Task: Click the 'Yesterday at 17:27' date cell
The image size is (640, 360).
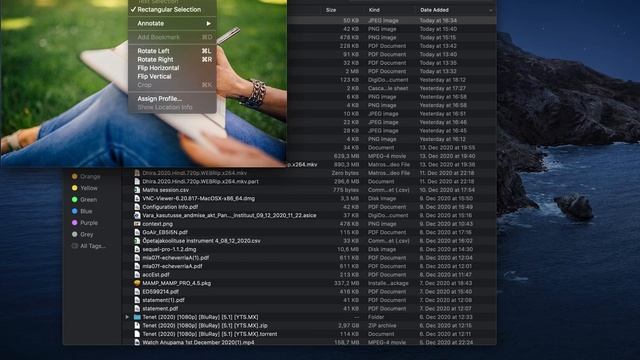Action: pos(443,88)
